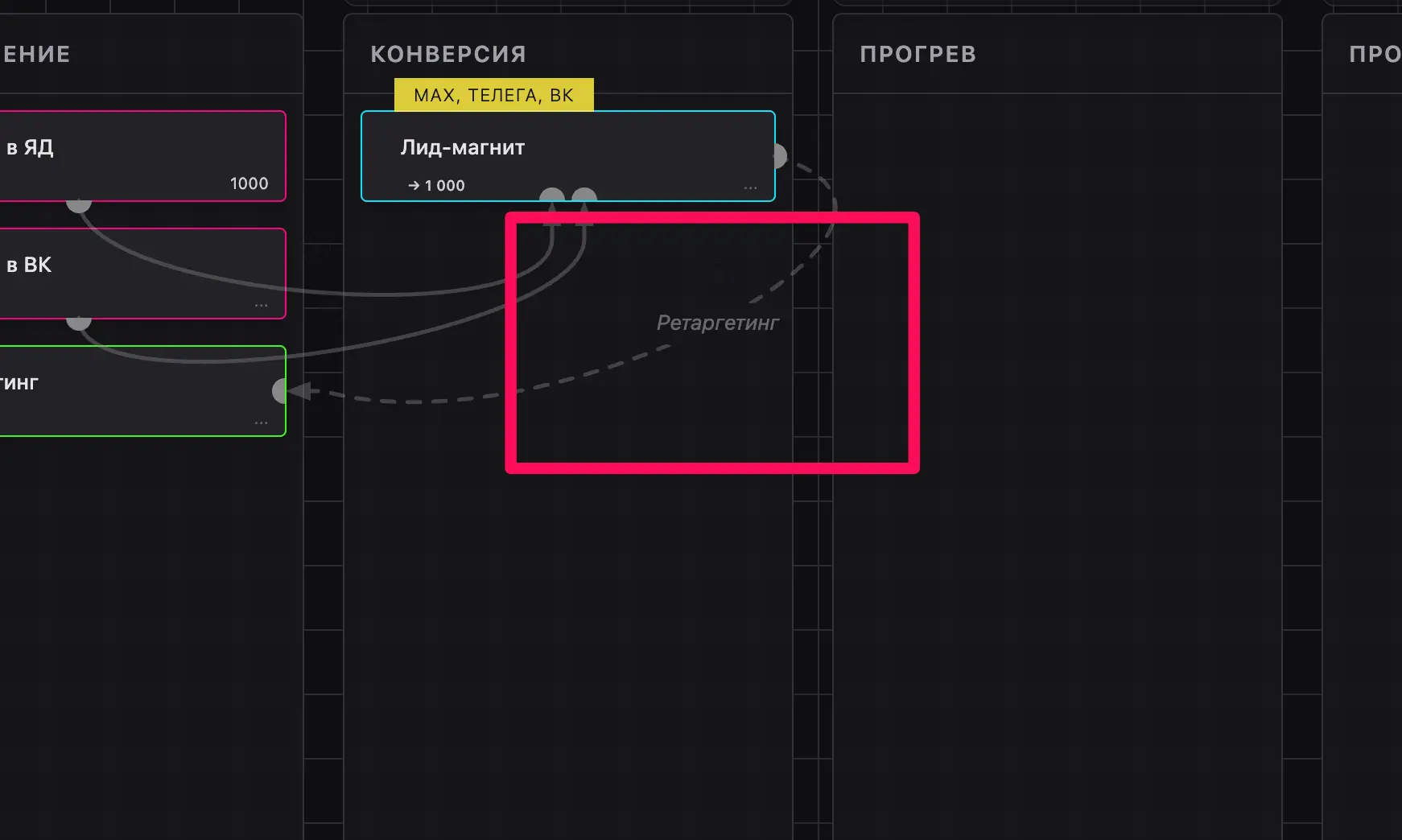
Task: Open three-dot menu on the в ВК card
Action: pyautogui.click(x=261, y=306)
